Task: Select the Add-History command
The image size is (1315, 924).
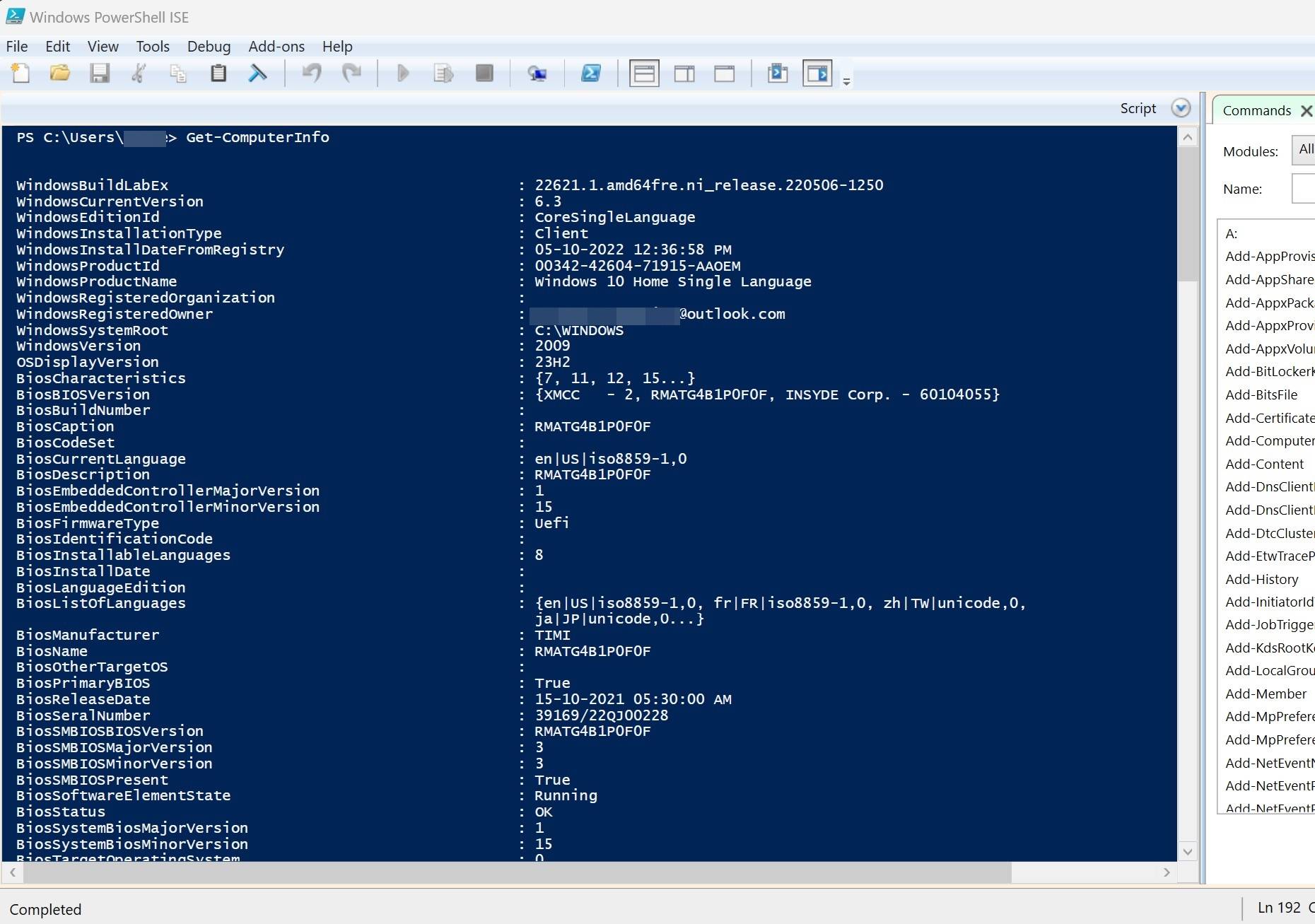Action: click(x=1263, y=578)
